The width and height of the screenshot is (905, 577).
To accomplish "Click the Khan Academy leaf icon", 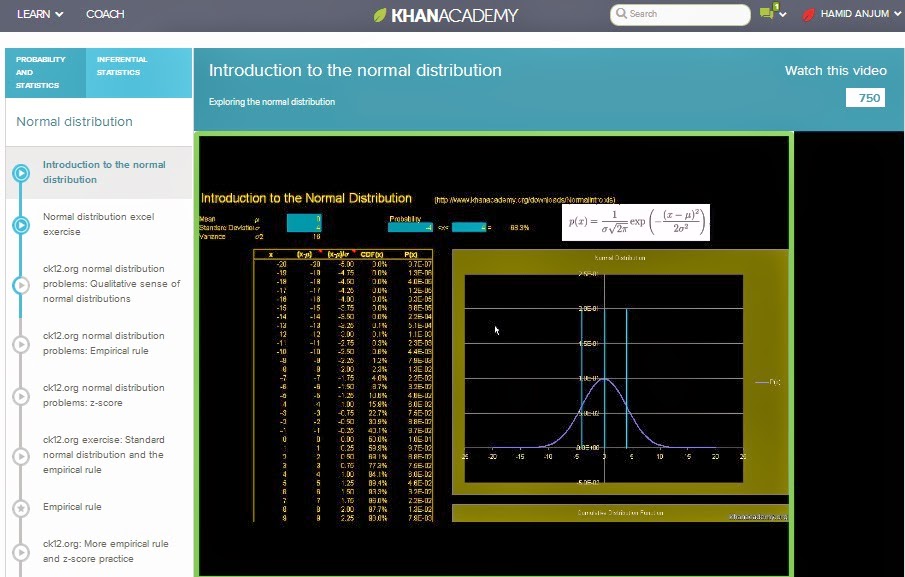I will tap(380, 15).
